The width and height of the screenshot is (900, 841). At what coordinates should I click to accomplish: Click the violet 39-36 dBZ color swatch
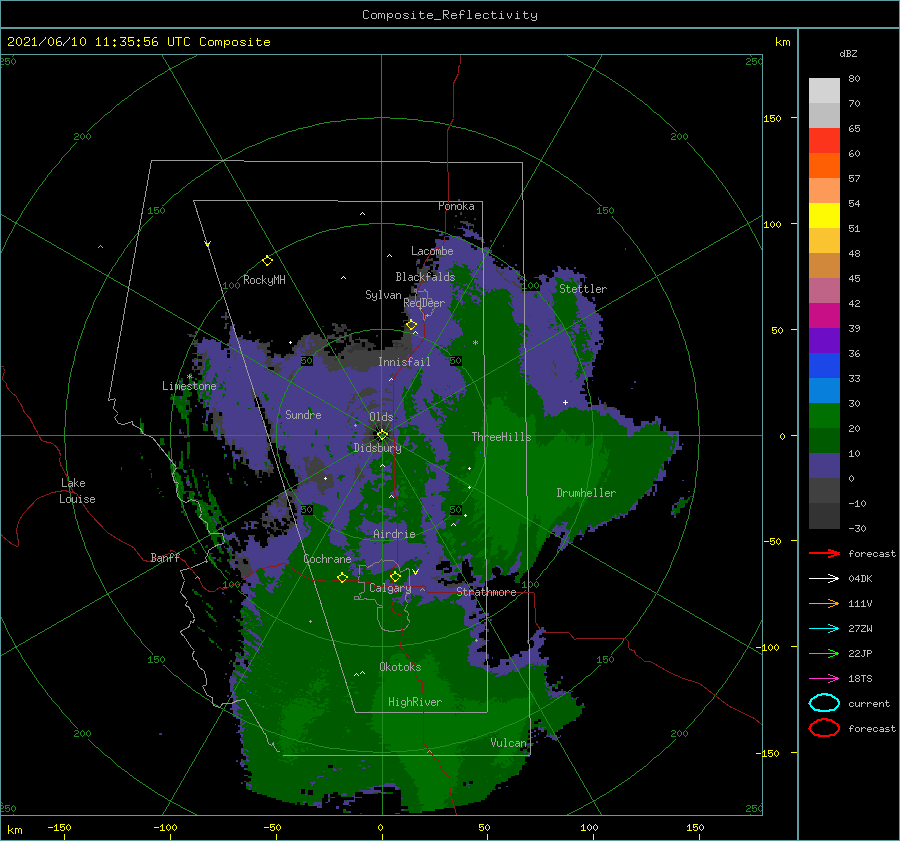point(824,340)
